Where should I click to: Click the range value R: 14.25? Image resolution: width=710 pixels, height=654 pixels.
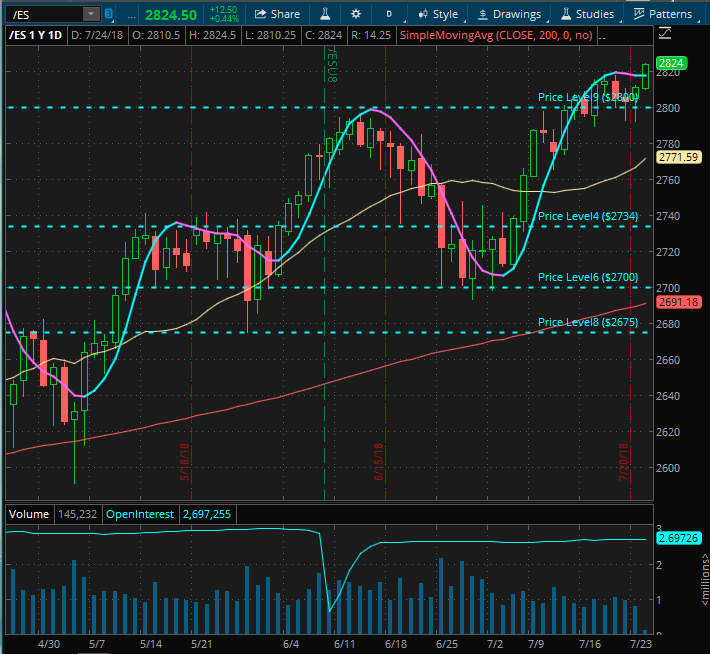(x=371, y=35)
